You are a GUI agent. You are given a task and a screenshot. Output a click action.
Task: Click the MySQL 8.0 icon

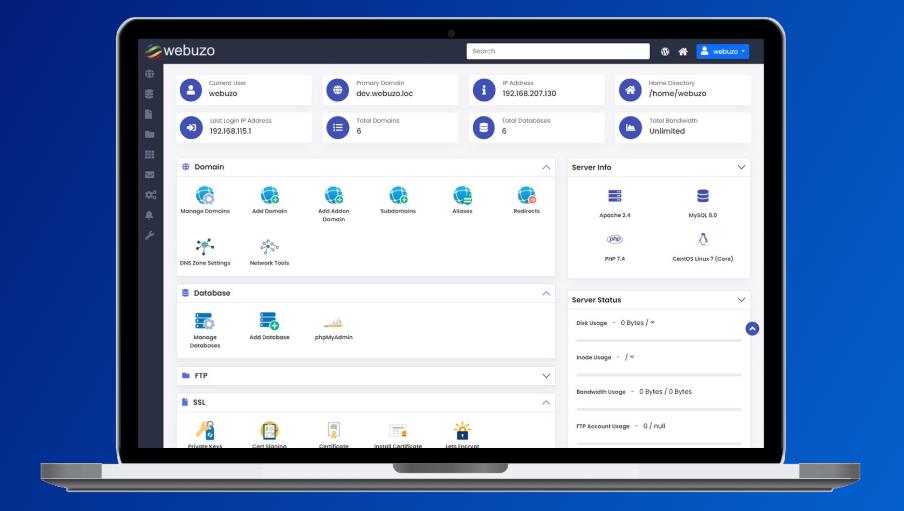pyautogui.click(x=702, y=196)
